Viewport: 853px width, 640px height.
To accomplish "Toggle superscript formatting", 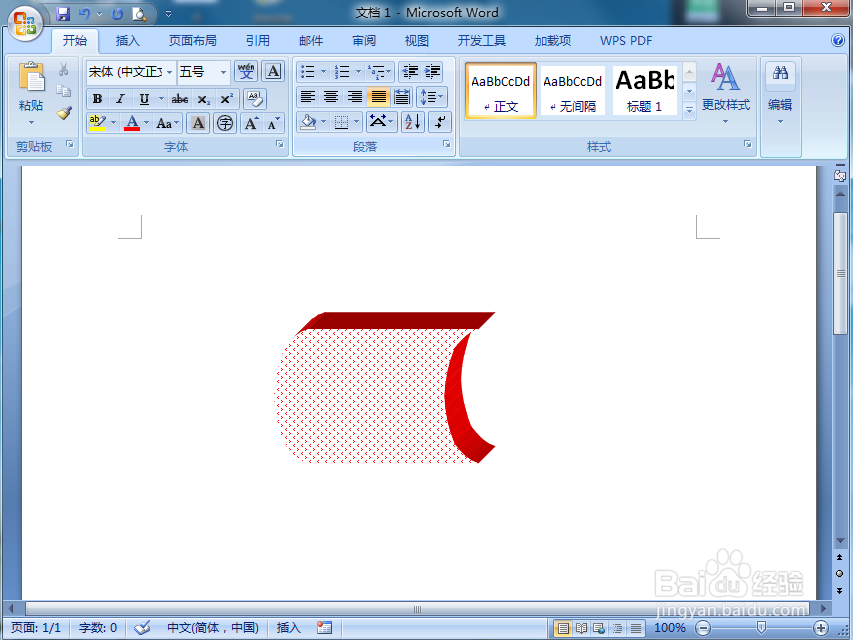I will (226, 99).
